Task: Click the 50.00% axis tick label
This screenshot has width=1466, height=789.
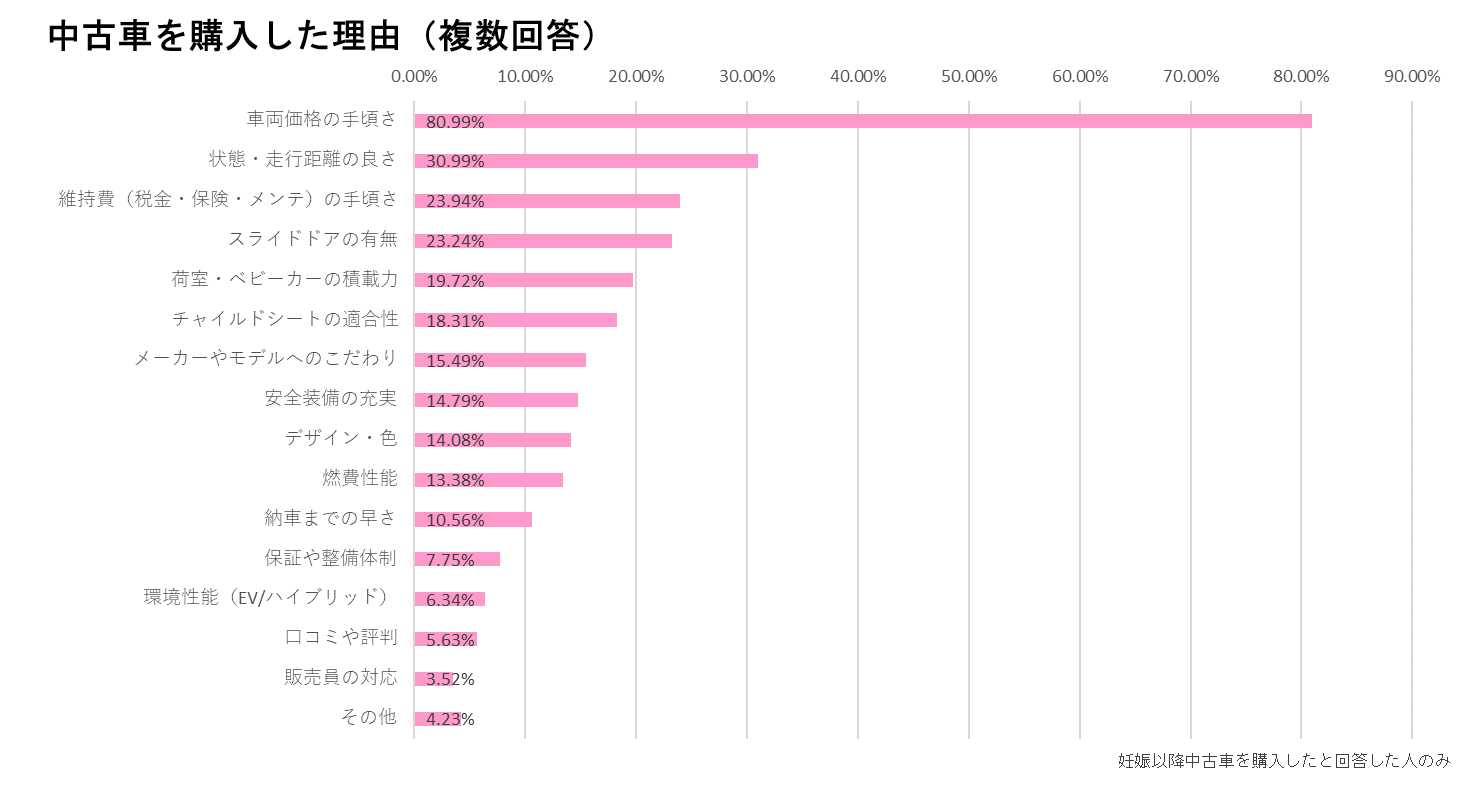Action: [x=968, y=77]
